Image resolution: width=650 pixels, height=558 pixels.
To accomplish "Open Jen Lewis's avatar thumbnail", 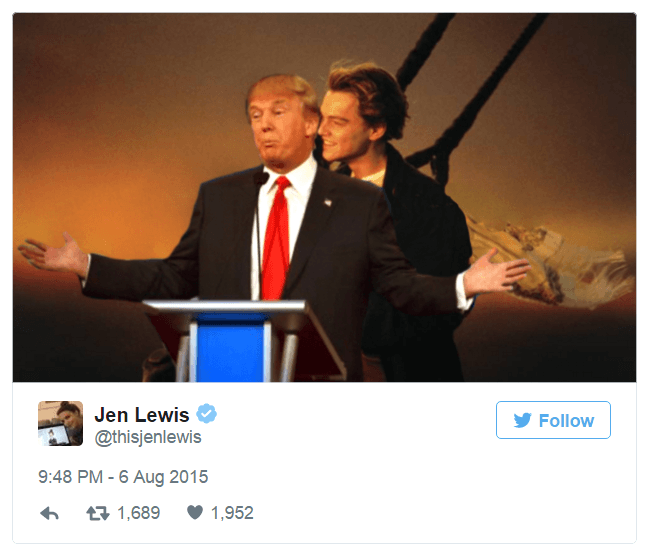I will 61,423.
